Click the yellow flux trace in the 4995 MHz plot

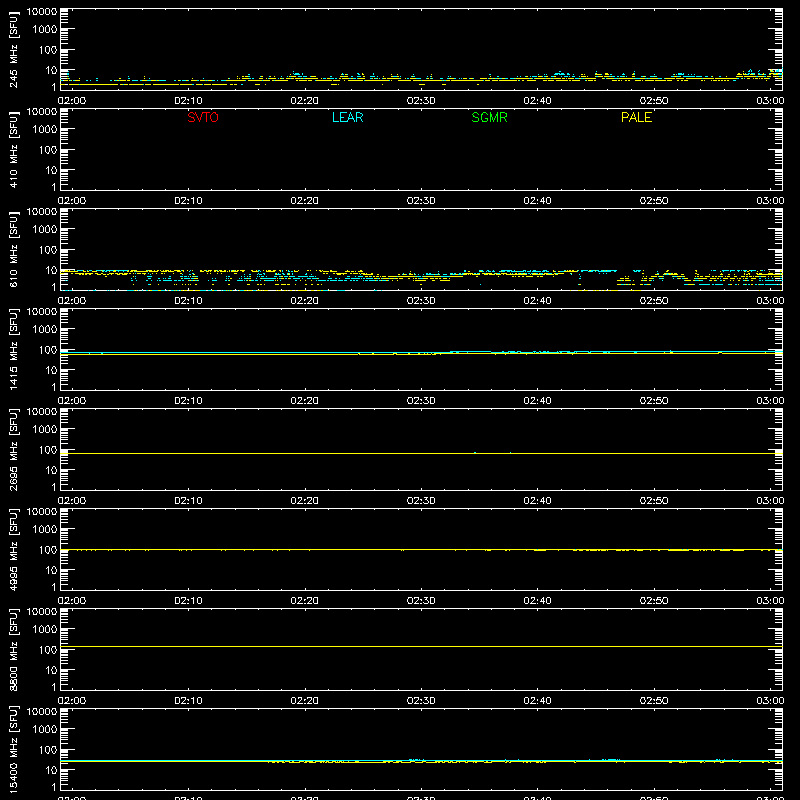pyautogui.click(x=421, y=549)
